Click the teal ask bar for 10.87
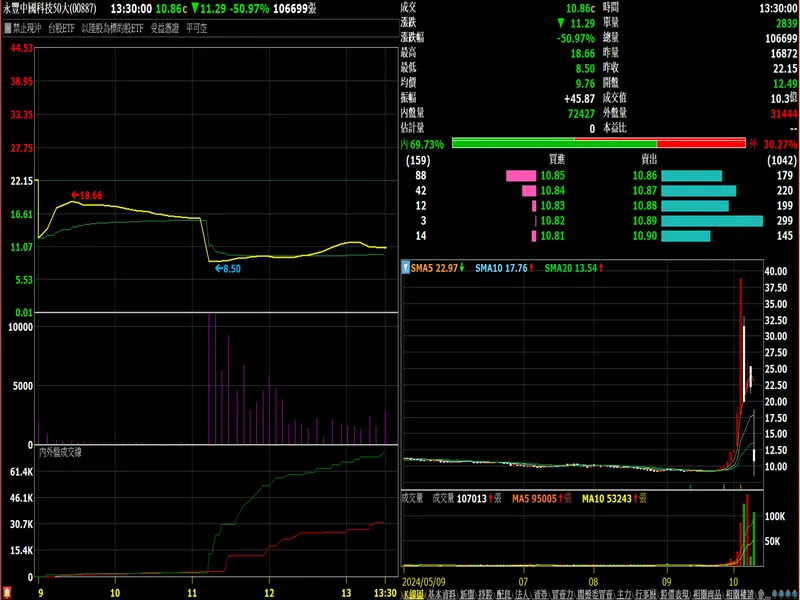The width and height of the screenshot is (800, 600). [x=698, y=191]
